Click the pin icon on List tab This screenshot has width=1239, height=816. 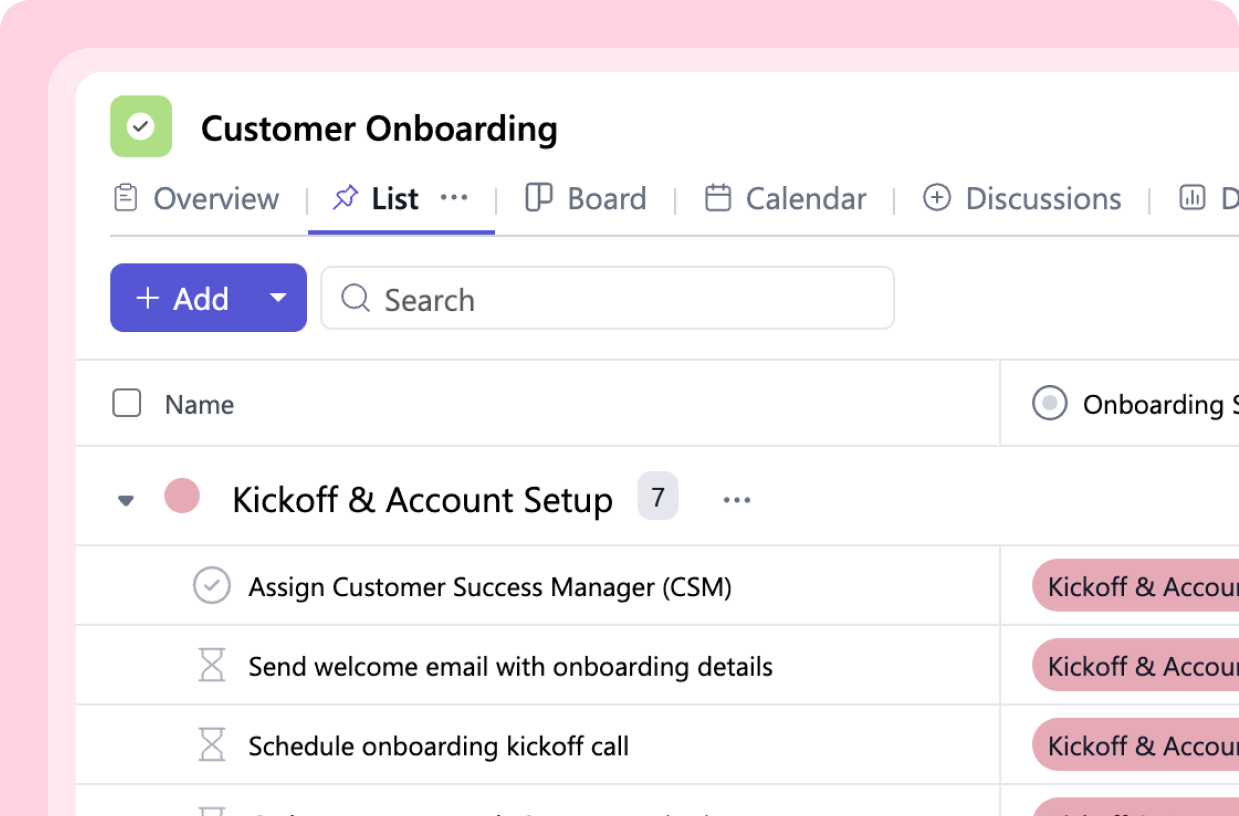click(x=345, y=198)
